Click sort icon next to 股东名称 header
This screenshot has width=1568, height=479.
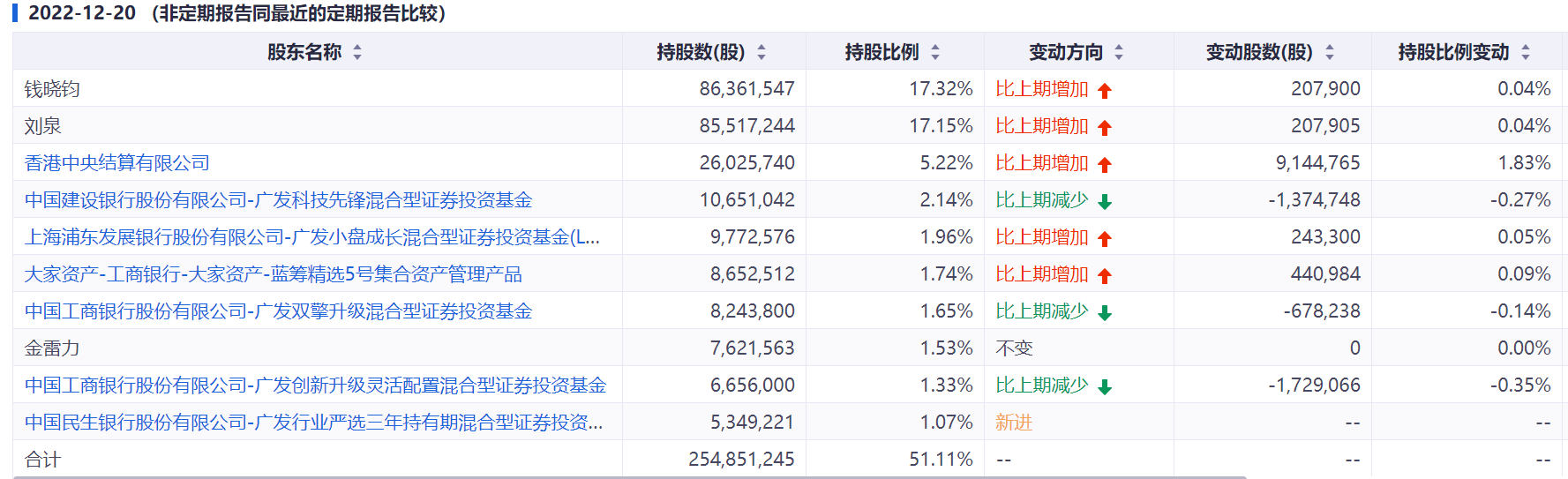(357, 53)
